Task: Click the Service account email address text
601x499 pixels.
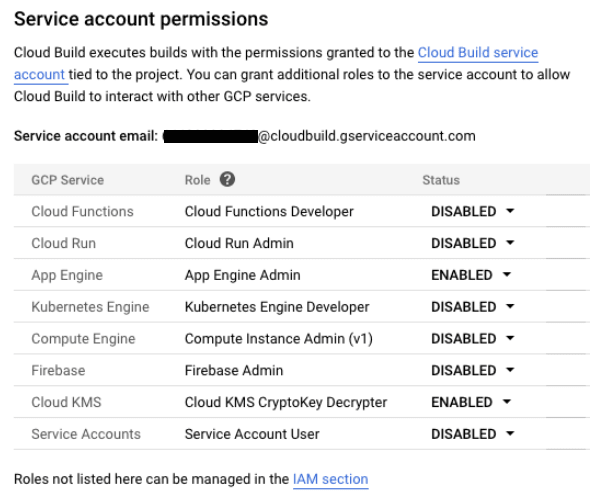Action: [x=319, y=136]
